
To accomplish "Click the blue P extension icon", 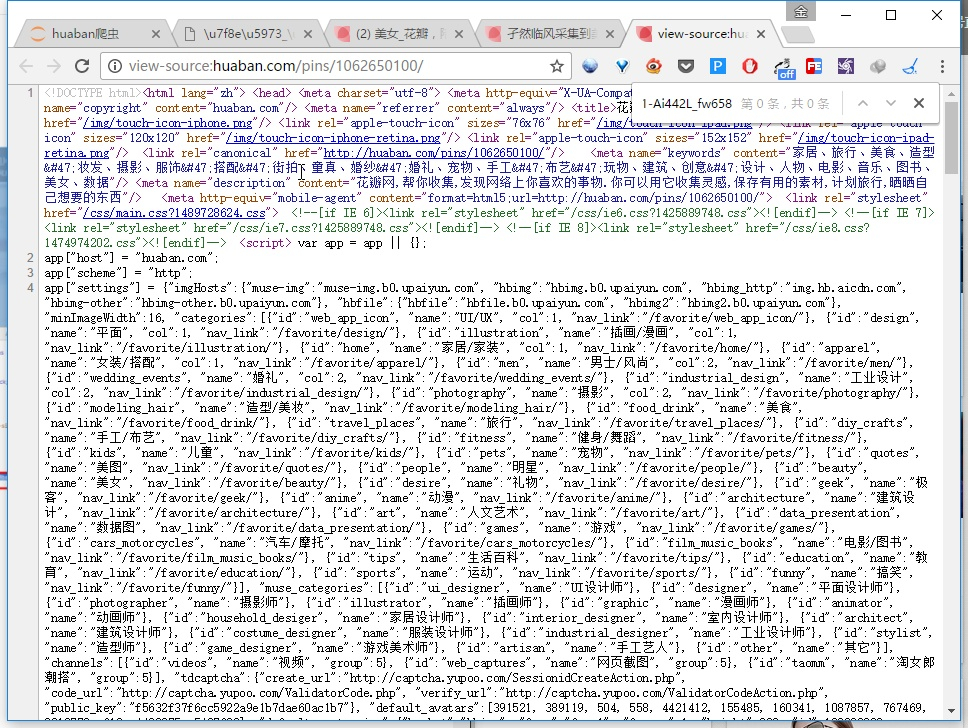I will [x=717, y=67].
